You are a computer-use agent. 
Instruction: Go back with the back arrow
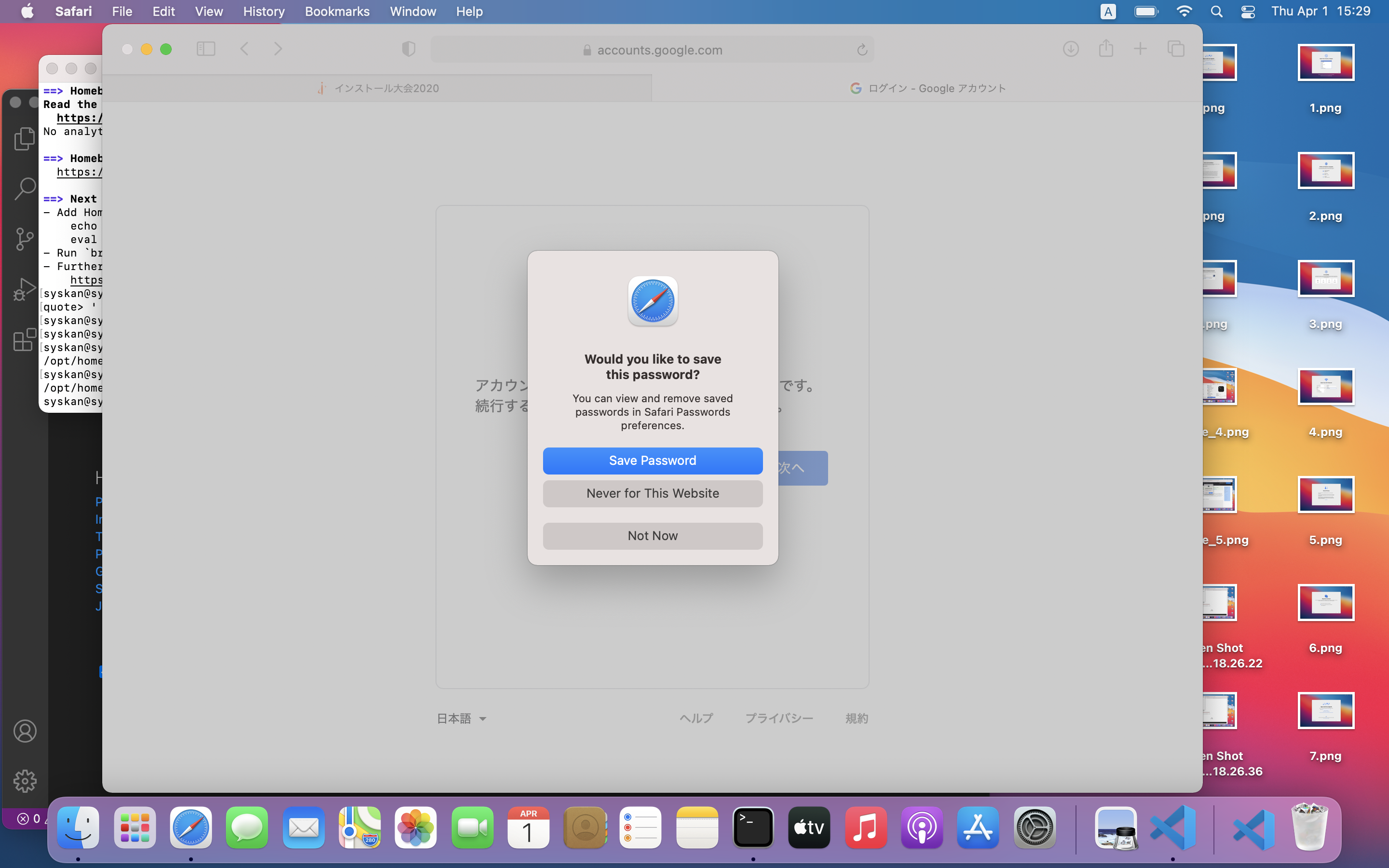(x=245, y=49)
